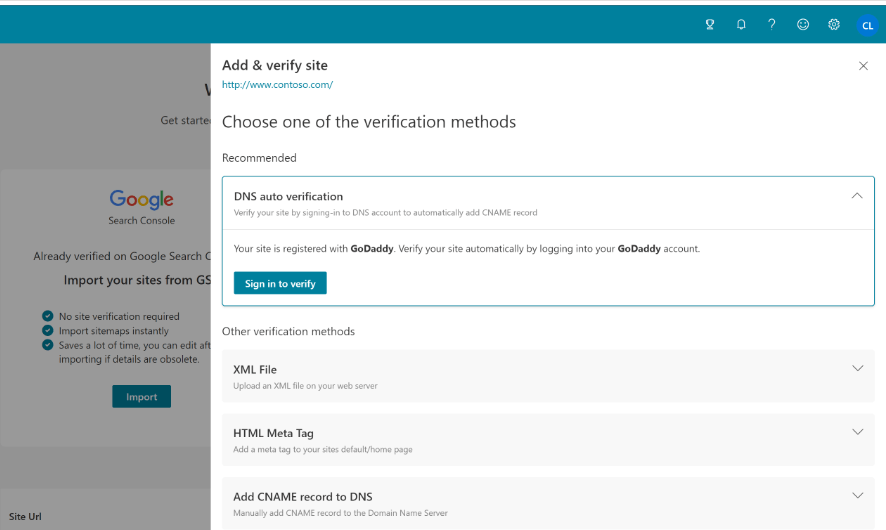The width and height of the screenshot is (886, 530).
Task: Expand the XML File verification method
Action: pyautogui.click(x=857, y=368)
